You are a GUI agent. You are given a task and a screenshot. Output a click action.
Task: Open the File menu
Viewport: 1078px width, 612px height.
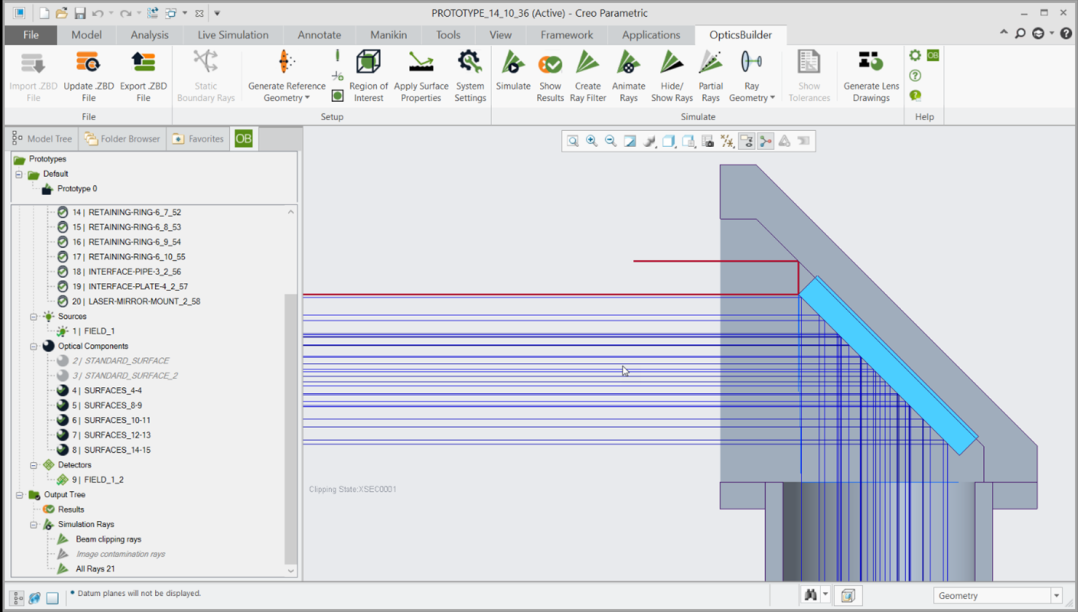point(31,35)
